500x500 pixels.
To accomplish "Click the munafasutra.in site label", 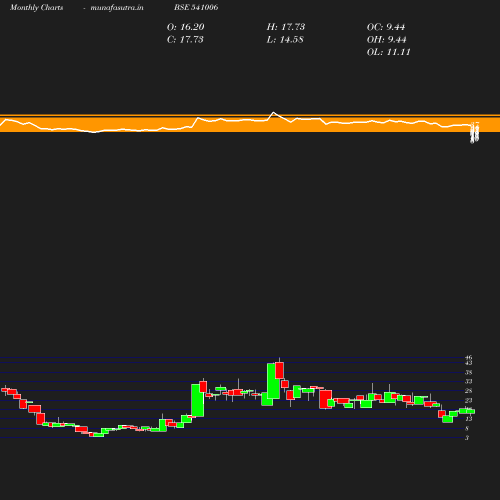I will click(117, 7).
